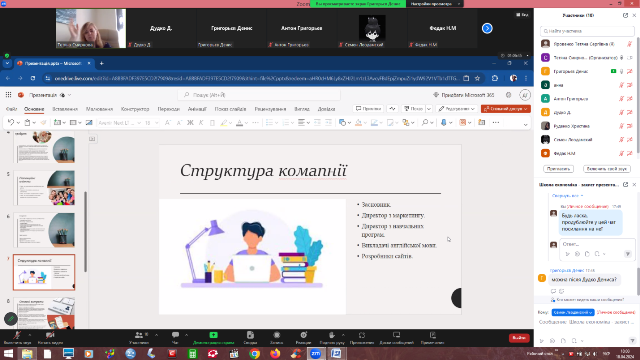This screenshot has height=360, width=640.
Task: Open Reactions in Zoom toolbar
Action: [303, 337]
